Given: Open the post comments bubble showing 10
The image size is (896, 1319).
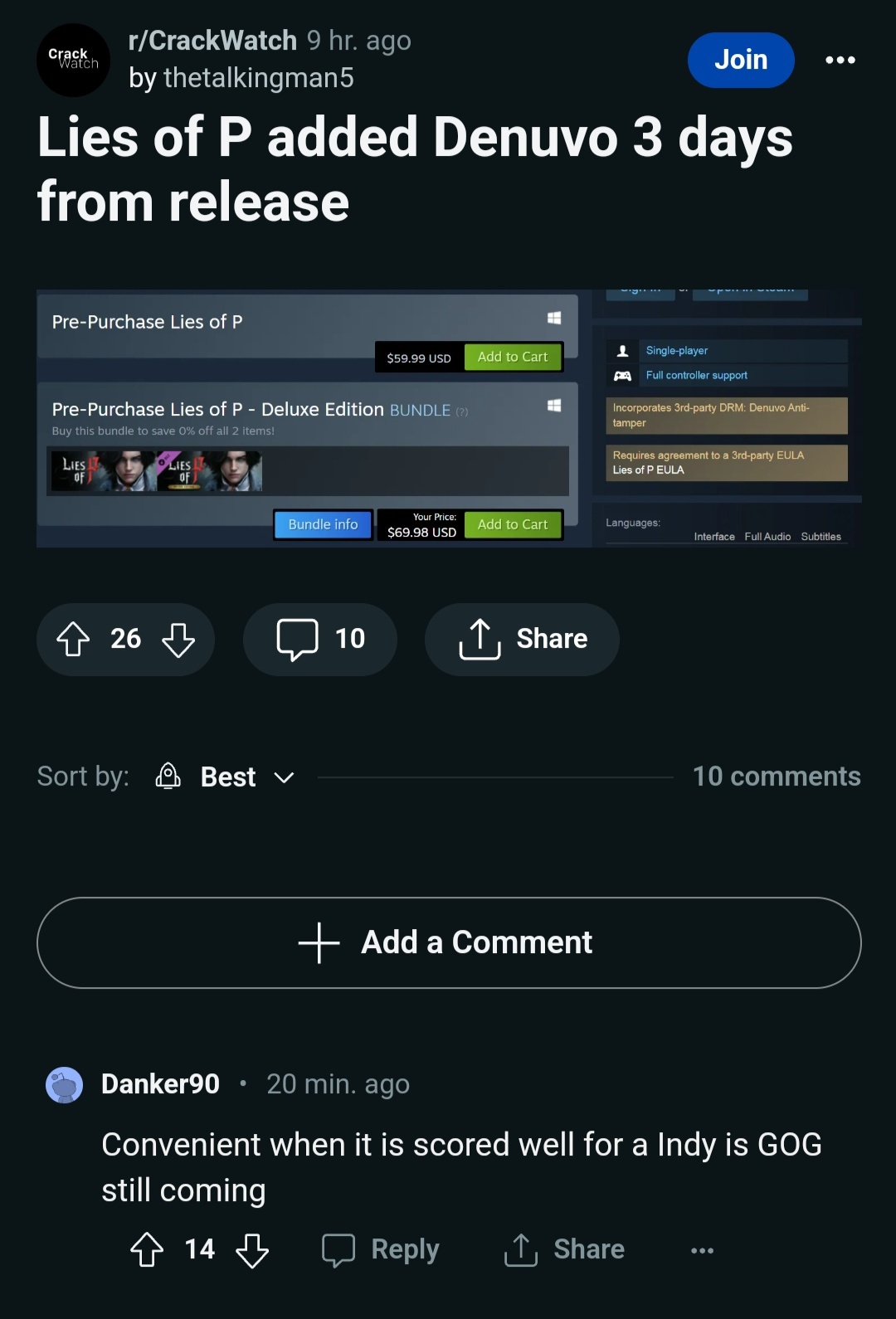Looking at the screenshot, I should pyautogui.click(x=319, y=639).
